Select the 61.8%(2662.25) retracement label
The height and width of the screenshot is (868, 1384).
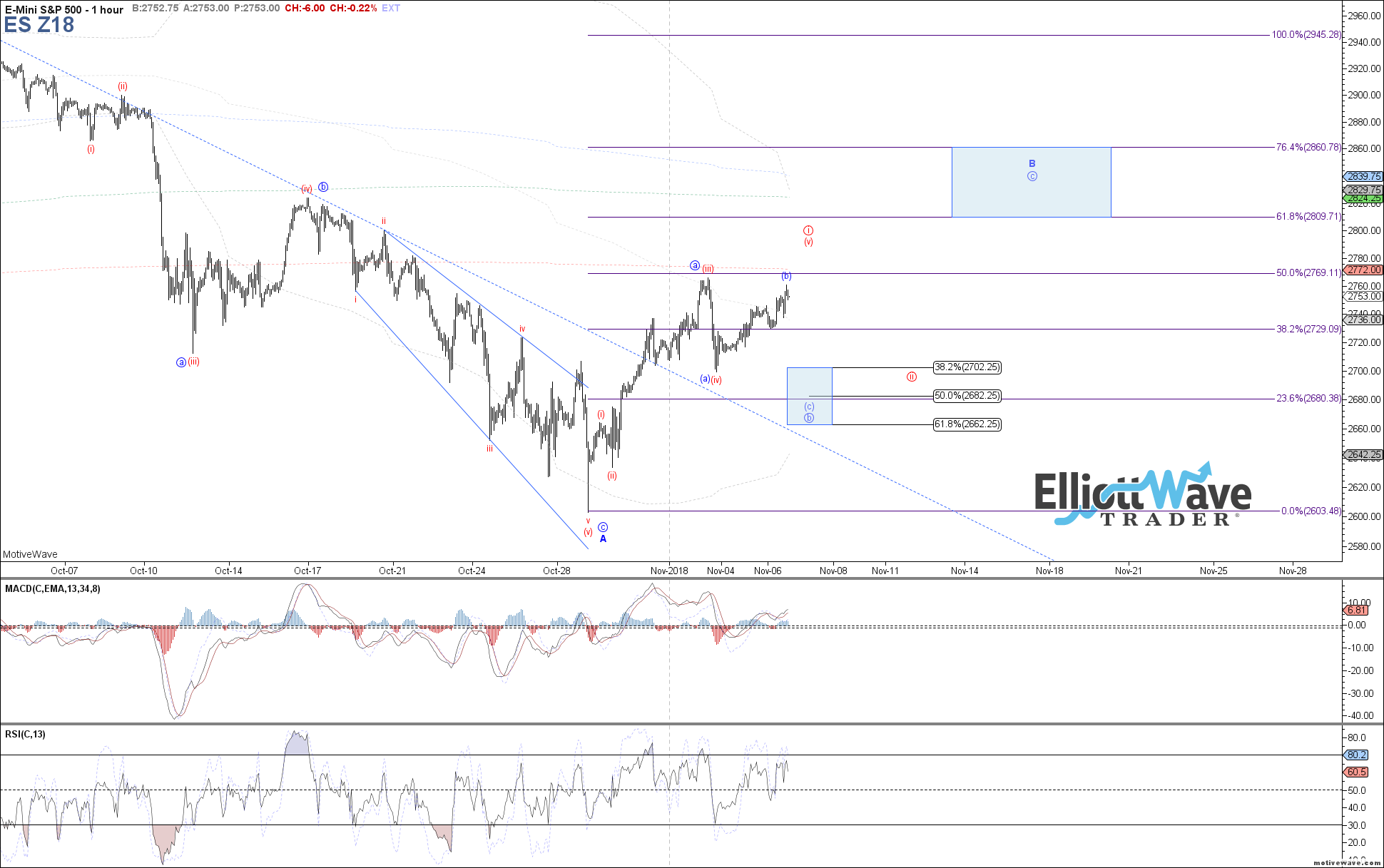(967, 424)
